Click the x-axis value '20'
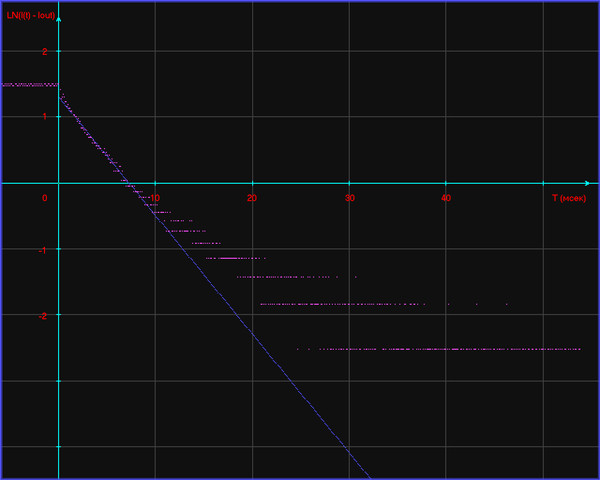 (x=252, y=198)
